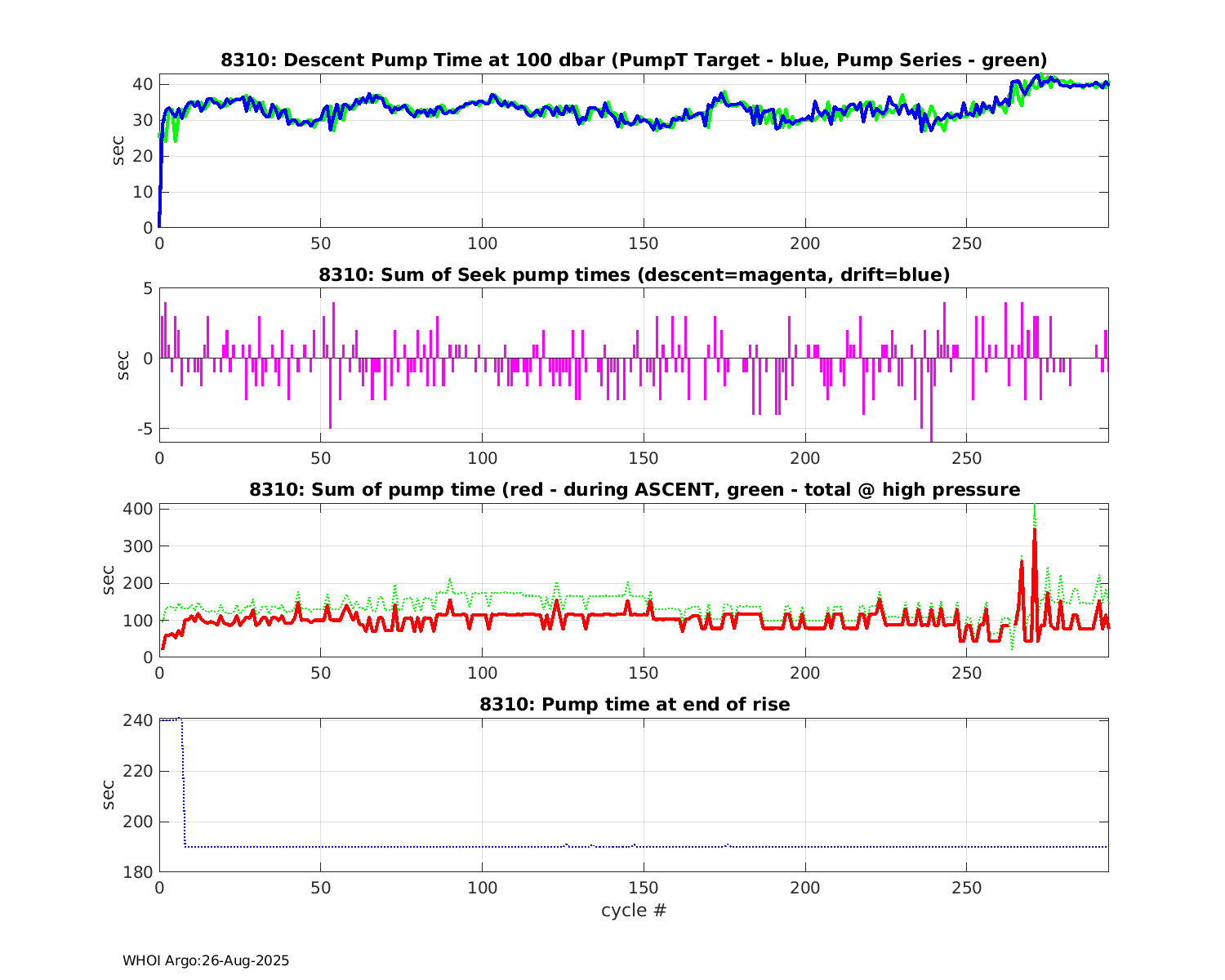Image resolution: width=1225 pixels, height=980 pixels.
Task: Click the 400 tick label on the third plot
Action: click(139, 509)
